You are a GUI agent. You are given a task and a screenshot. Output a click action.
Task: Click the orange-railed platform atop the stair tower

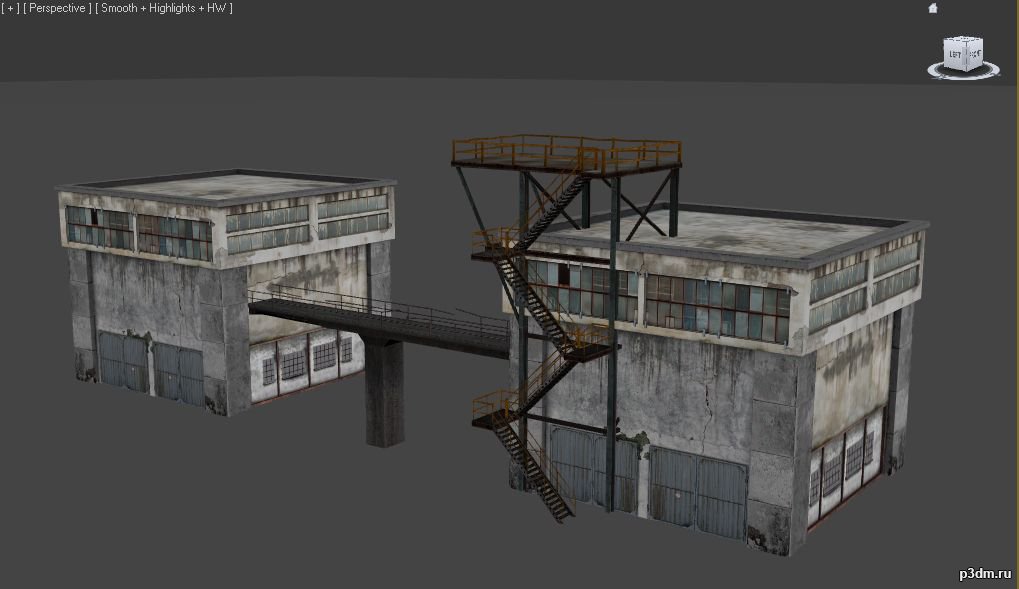click(x=567, y=153)
